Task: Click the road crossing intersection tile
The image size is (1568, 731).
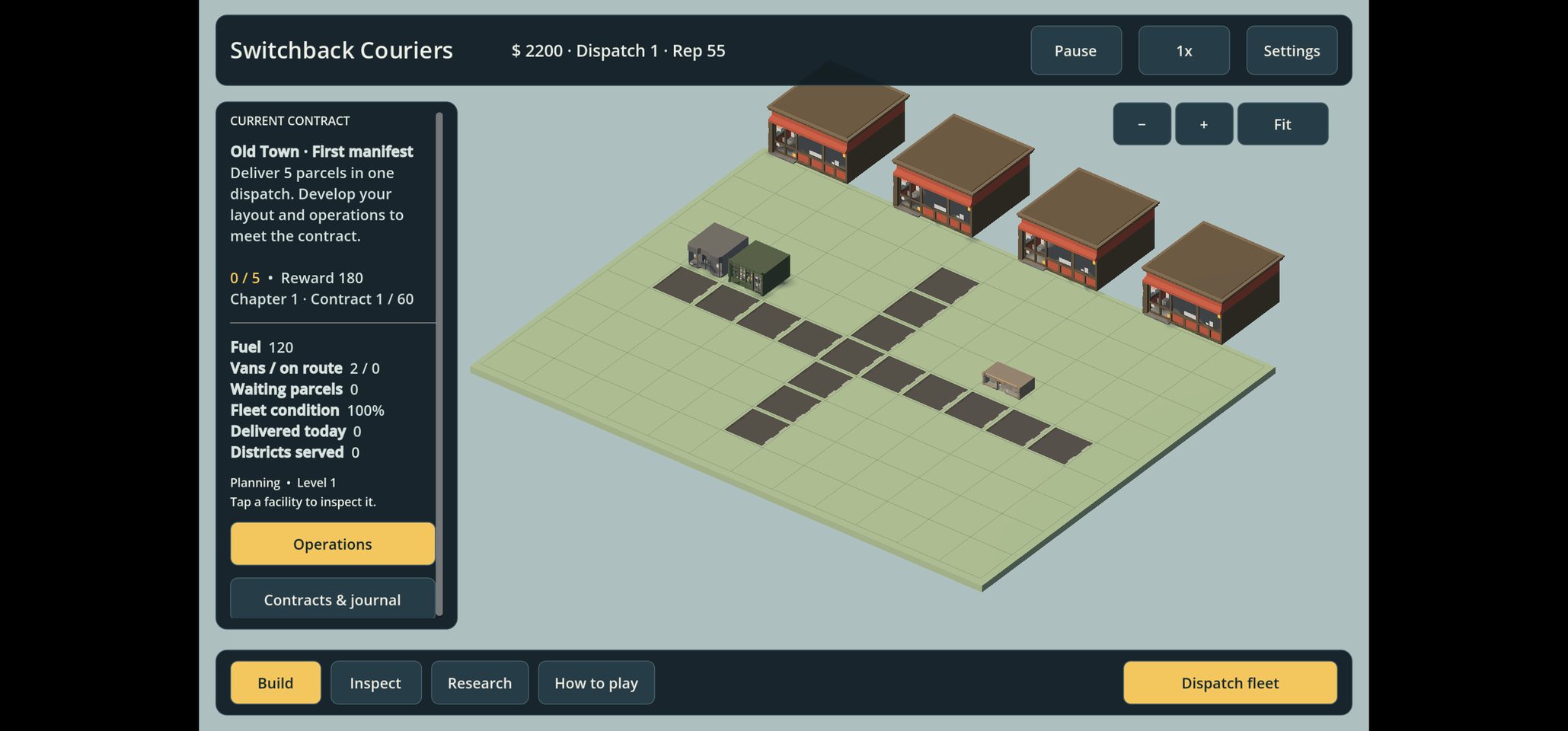Action: pos(851,356)
